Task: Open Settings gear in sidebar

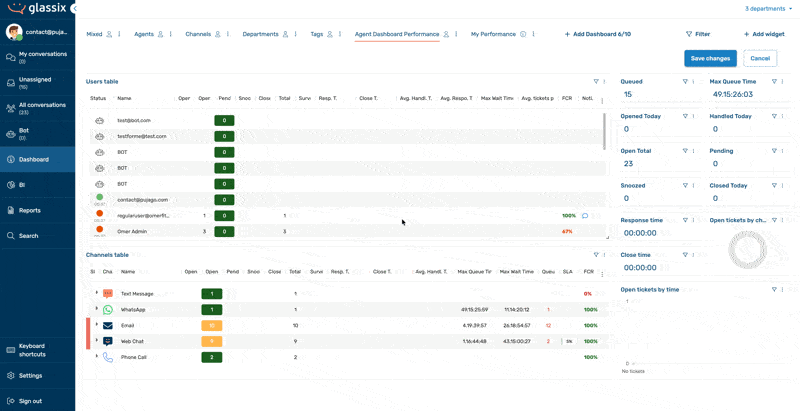Action: coord(10,375)
